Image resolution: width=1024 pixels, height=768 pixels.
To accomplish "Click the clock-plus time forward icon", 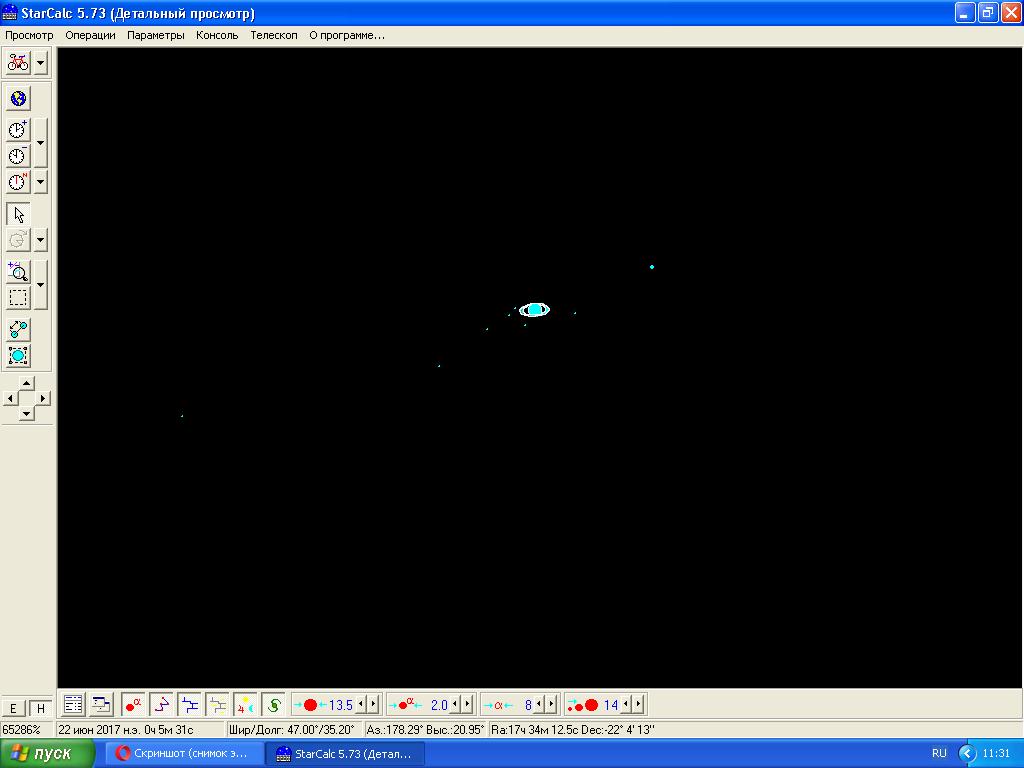I will point(18,130).
